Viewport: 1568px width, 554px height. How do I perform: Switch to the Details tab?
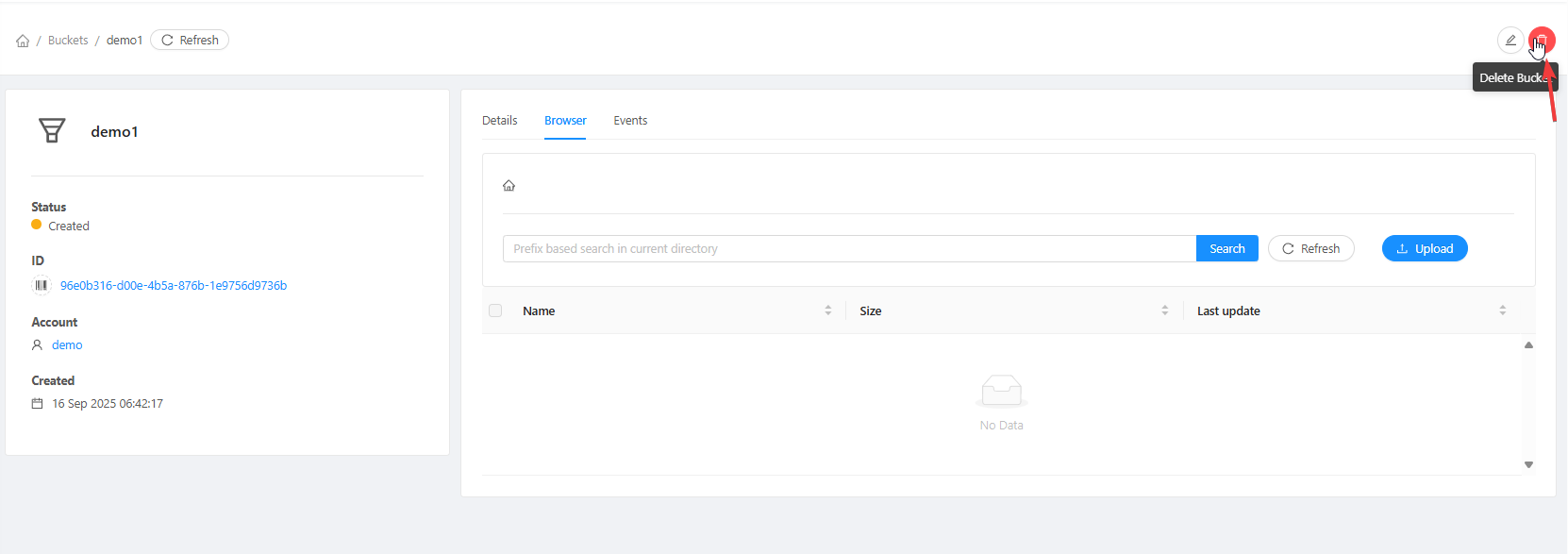[499, 121]
